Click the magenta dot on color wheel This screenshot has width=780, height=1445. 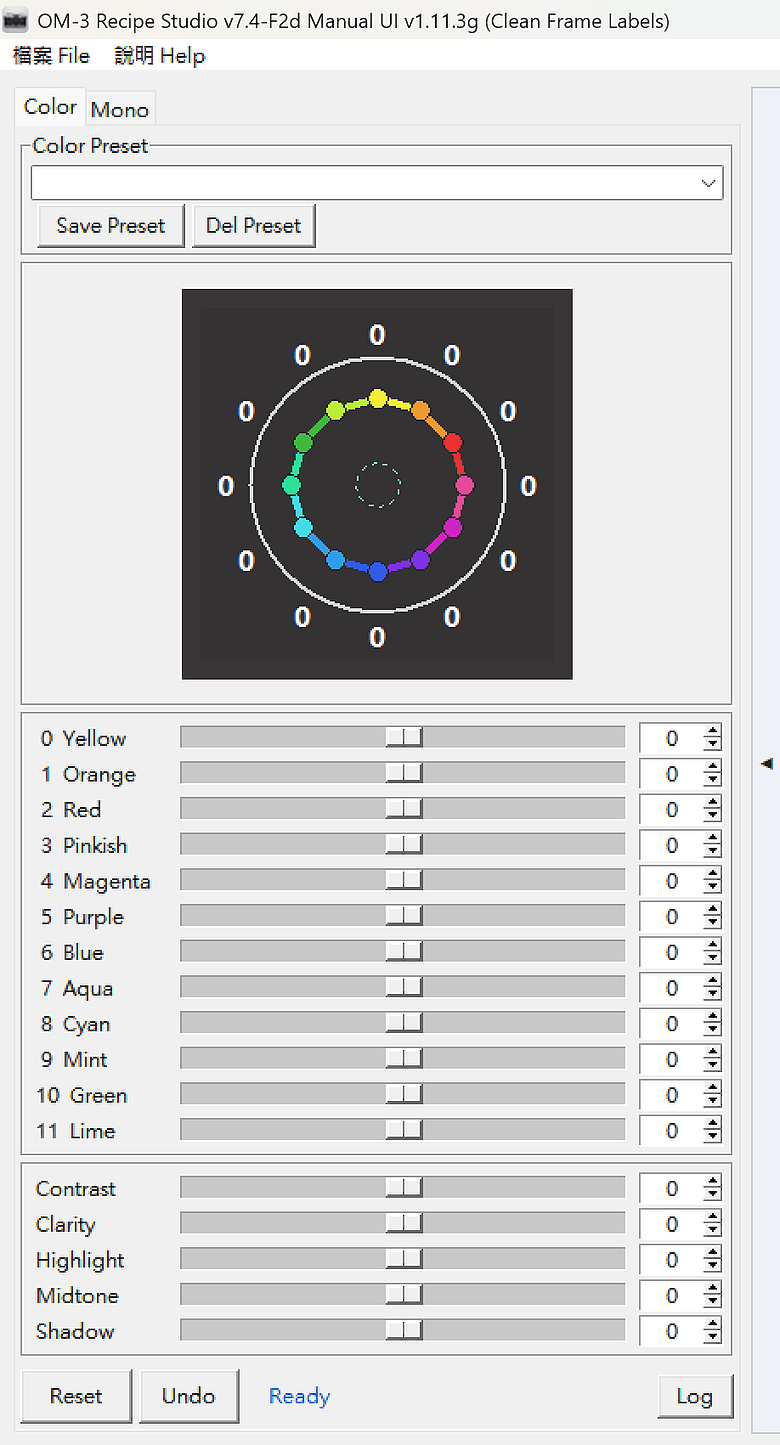(452, 528)
